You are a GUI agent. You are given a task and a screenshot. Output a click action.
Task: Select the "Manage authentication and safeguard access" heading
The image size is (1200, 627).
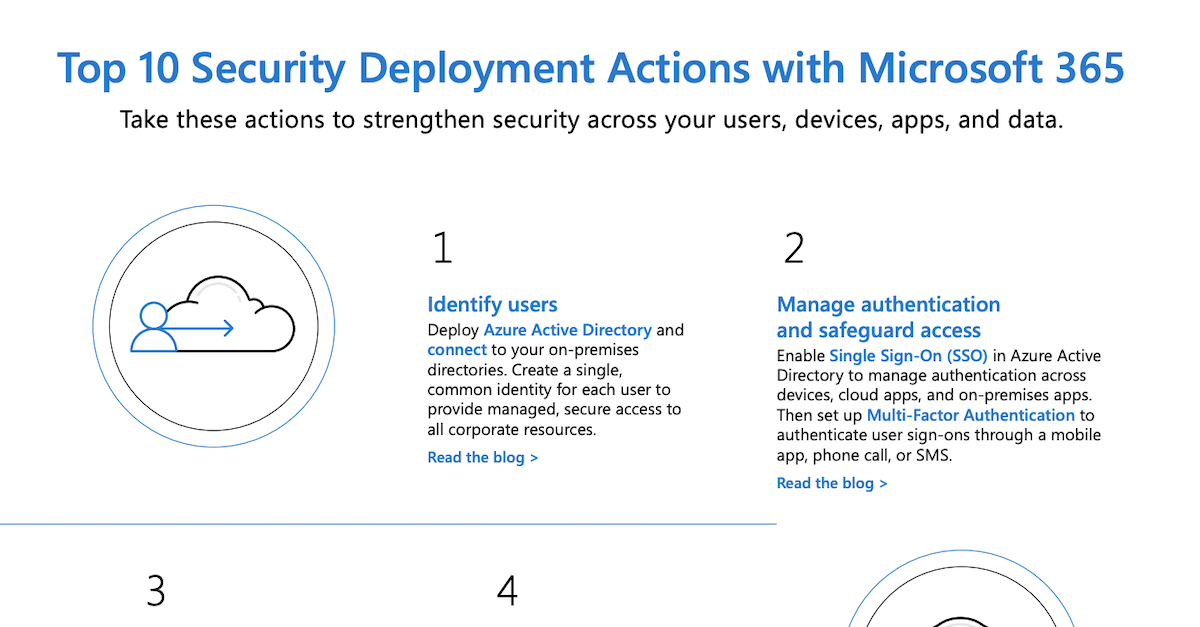tap(888, 317)
